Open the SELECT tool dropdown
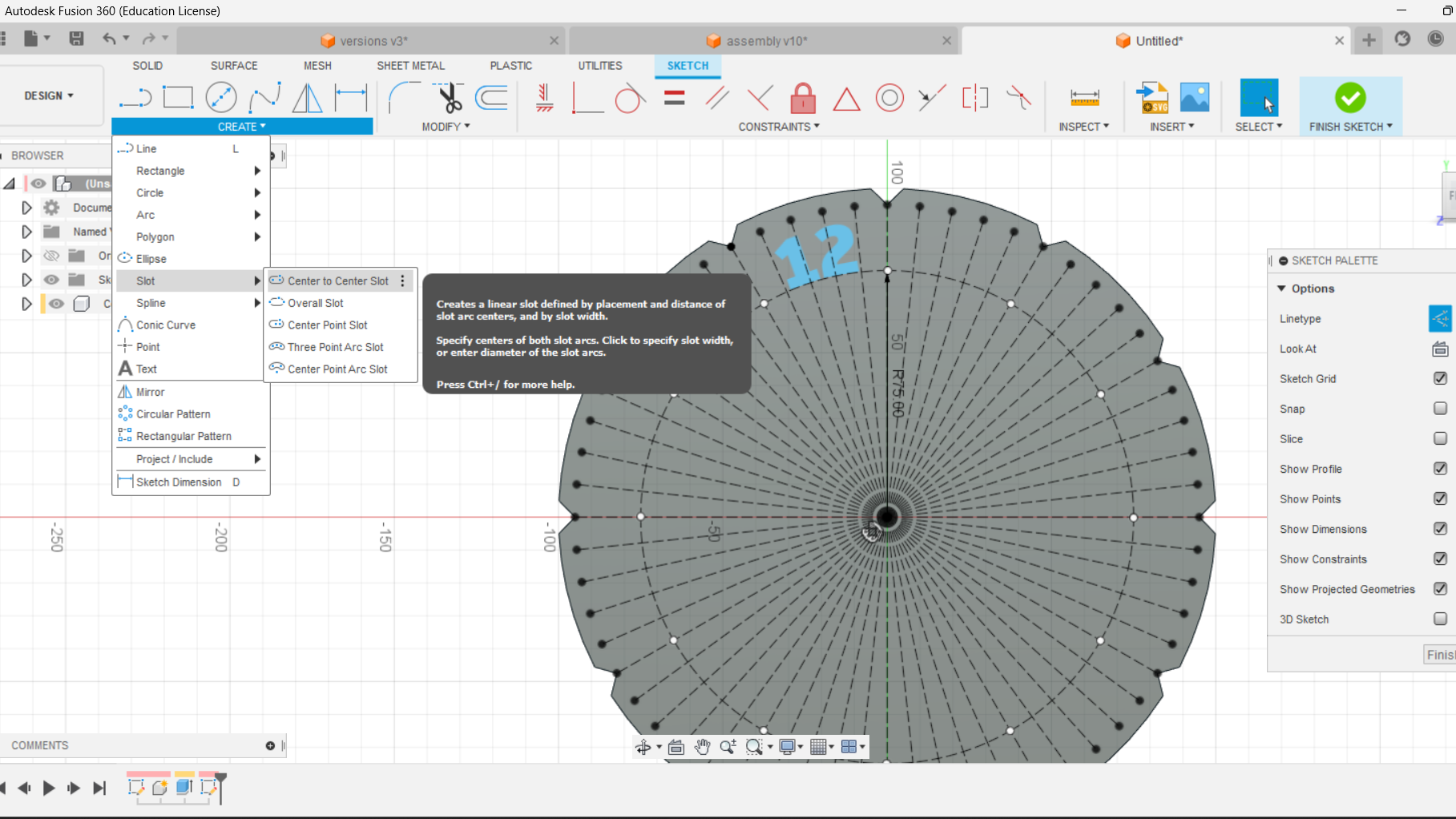This screenshot has width=1456, height=819. 1258,126
